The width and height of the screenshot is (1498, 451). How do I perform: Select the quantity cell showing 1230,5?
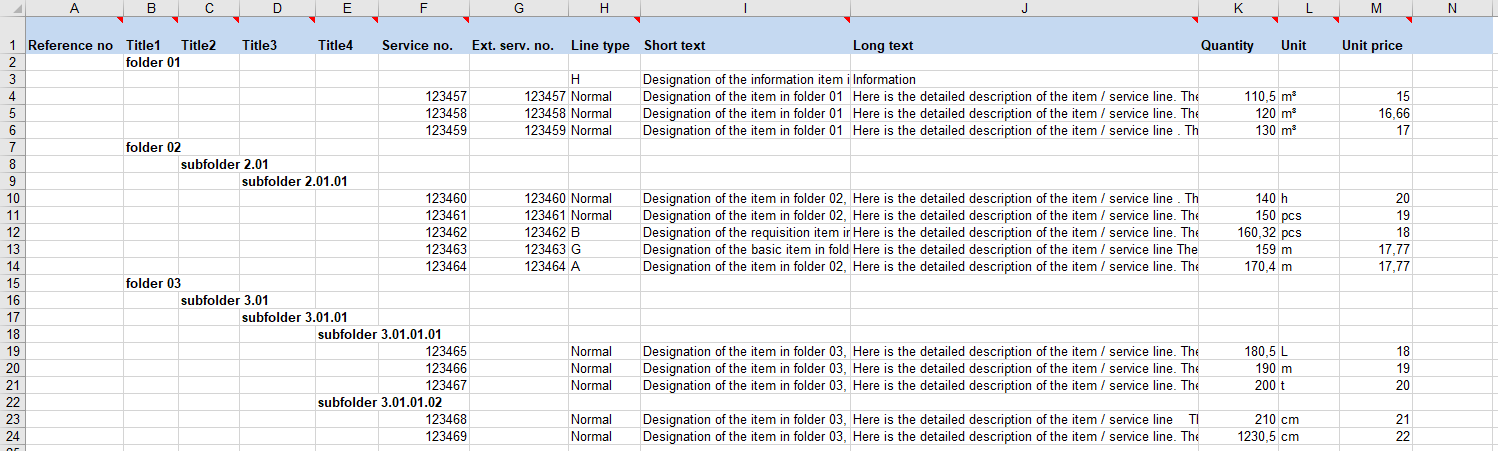point(1238,436)
